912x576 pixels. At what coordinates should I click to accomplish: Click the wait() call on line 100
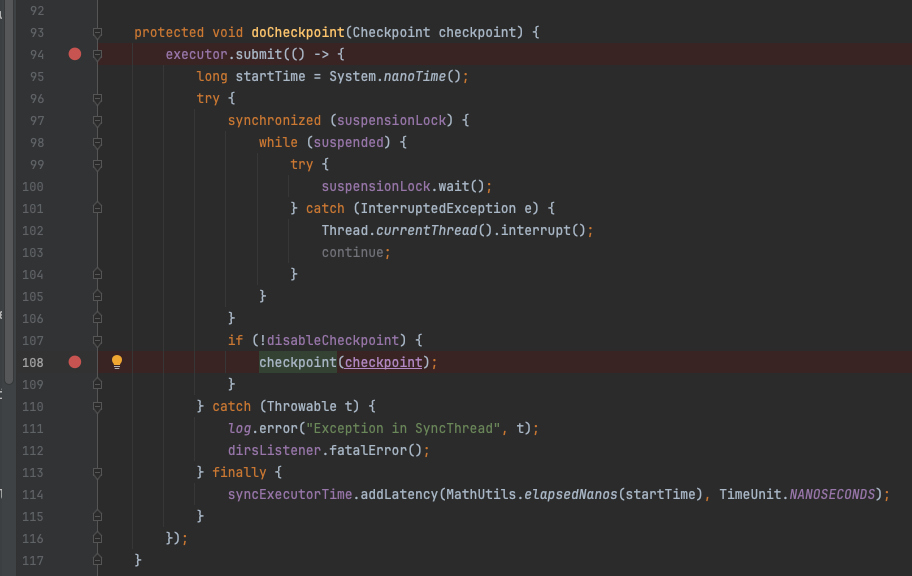tap(461, 186)
